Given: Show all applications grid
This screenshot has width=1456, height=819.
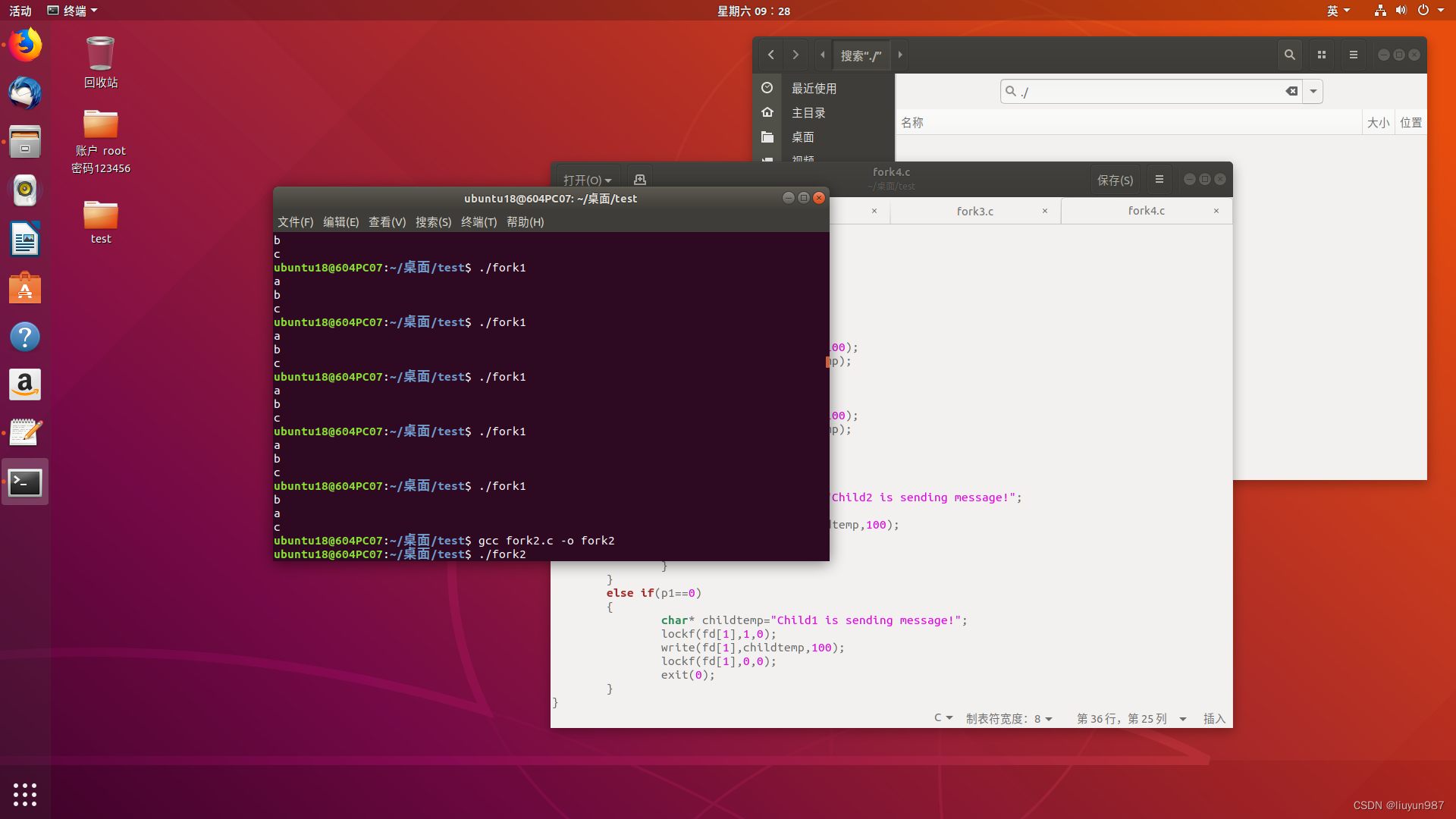Looking at the screenshot, I should 25,794.
